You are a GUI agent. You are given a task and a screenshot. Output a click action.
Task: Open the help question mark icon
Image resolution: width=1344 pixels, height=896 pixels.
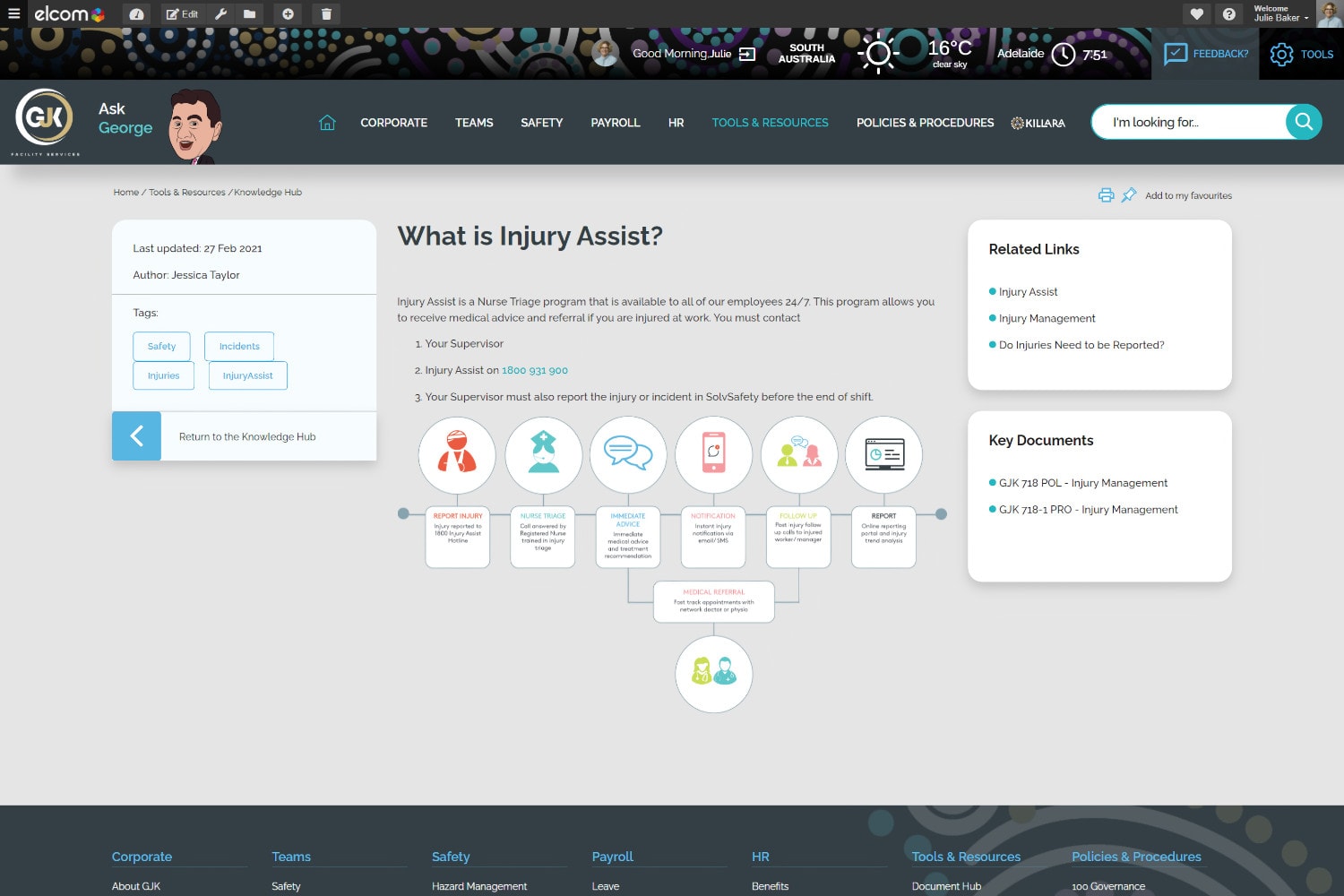coord(1229,14)
